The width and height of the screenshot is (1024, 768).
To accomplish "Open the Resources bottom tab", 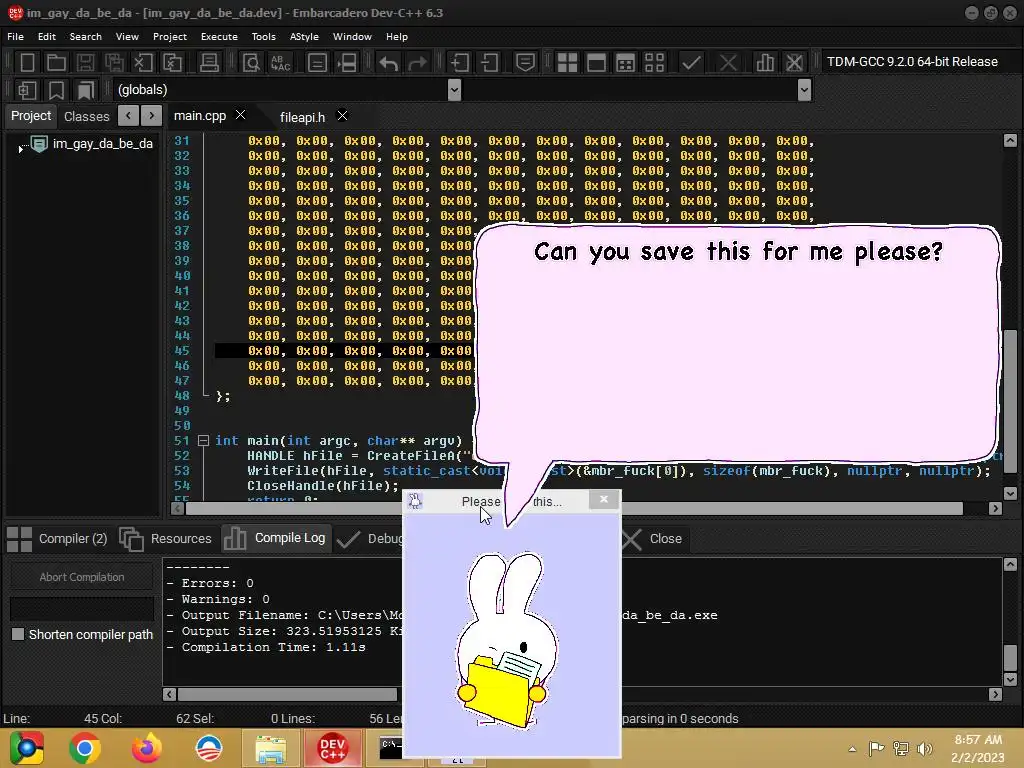I will (x=166, y=539).
